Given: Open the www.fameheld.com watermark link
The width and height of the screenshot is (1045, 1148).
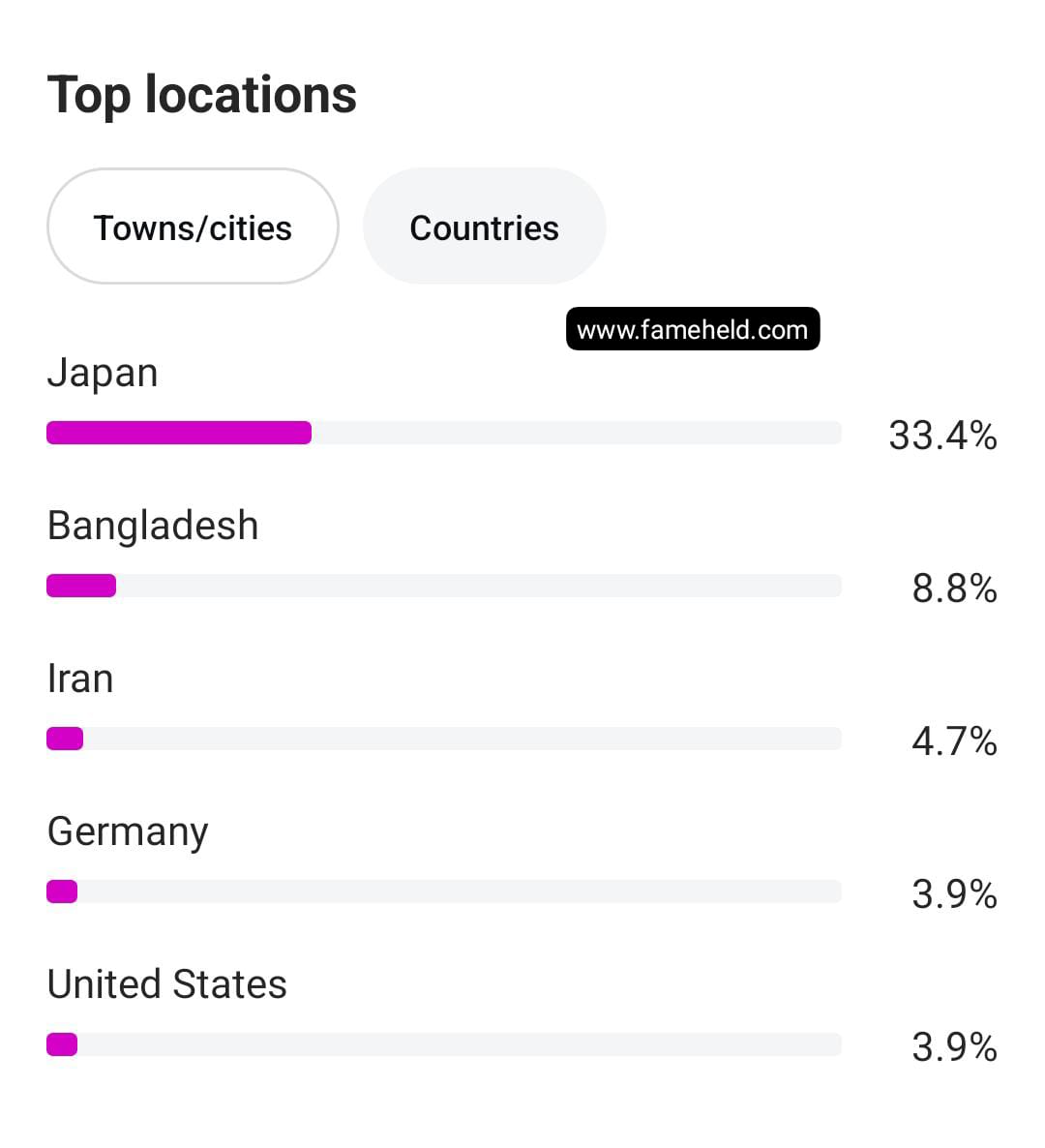Looking at the screenshot, I should click(x=692, y=329).
